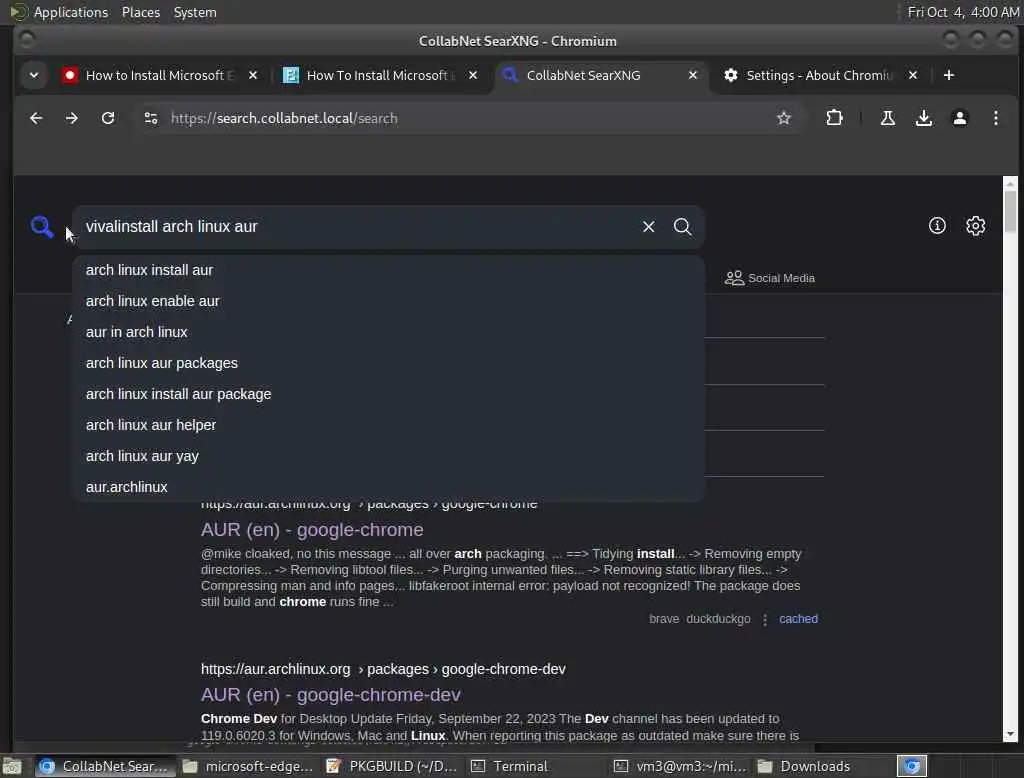Image resolution: width=1024 pixels, height=778 pixels.
Task: Open the 'AUR (en) - google-chrome' result link
Action: (312, 530)
